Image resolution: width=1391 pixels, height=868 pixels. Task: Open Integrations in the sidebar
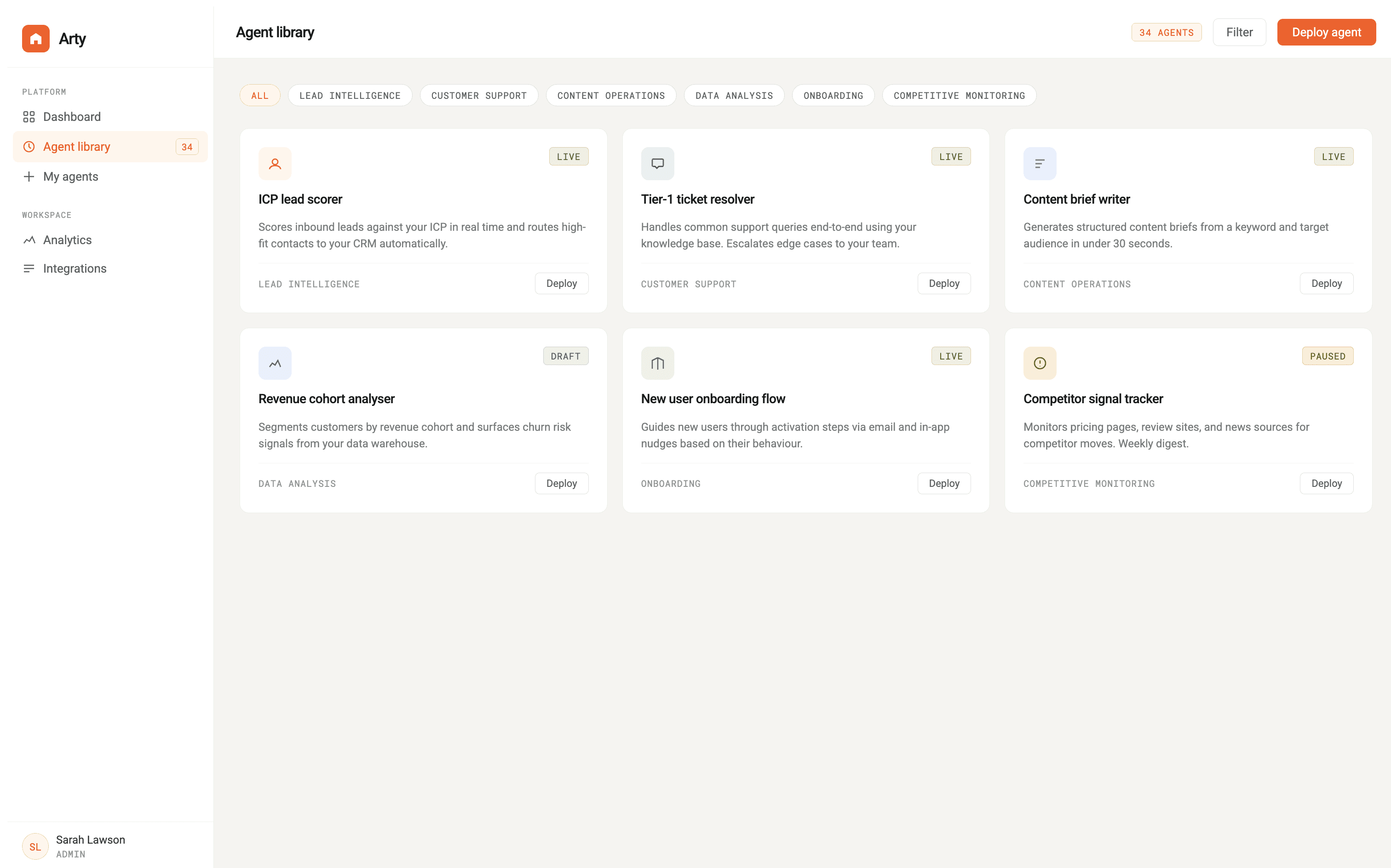(75, 268)
